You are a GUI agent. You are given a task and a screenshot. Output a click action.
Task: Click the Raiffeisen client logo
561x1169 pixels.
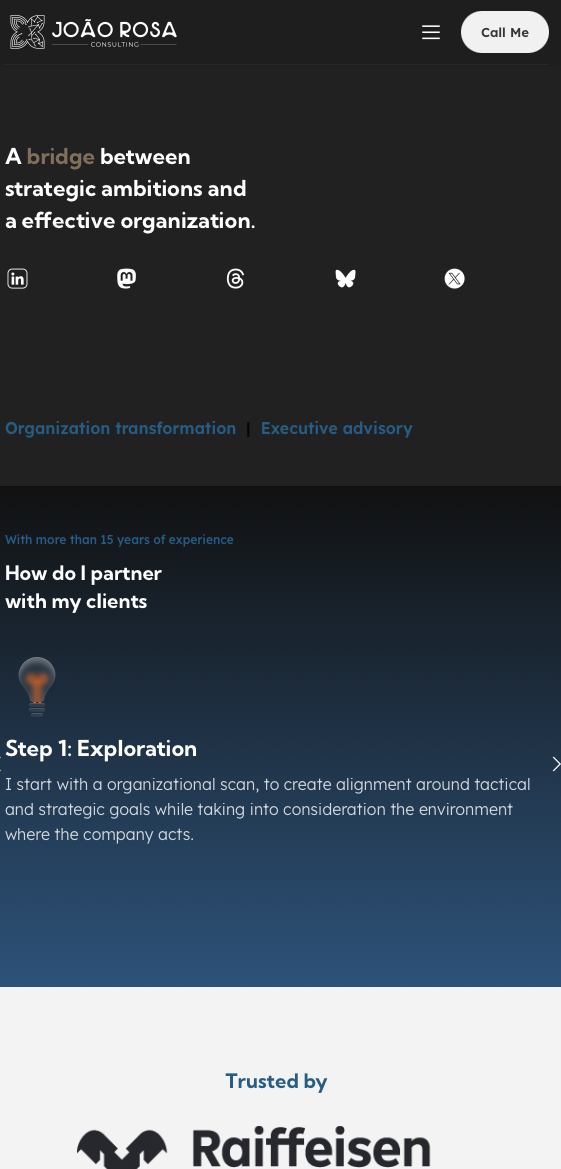254,1147
